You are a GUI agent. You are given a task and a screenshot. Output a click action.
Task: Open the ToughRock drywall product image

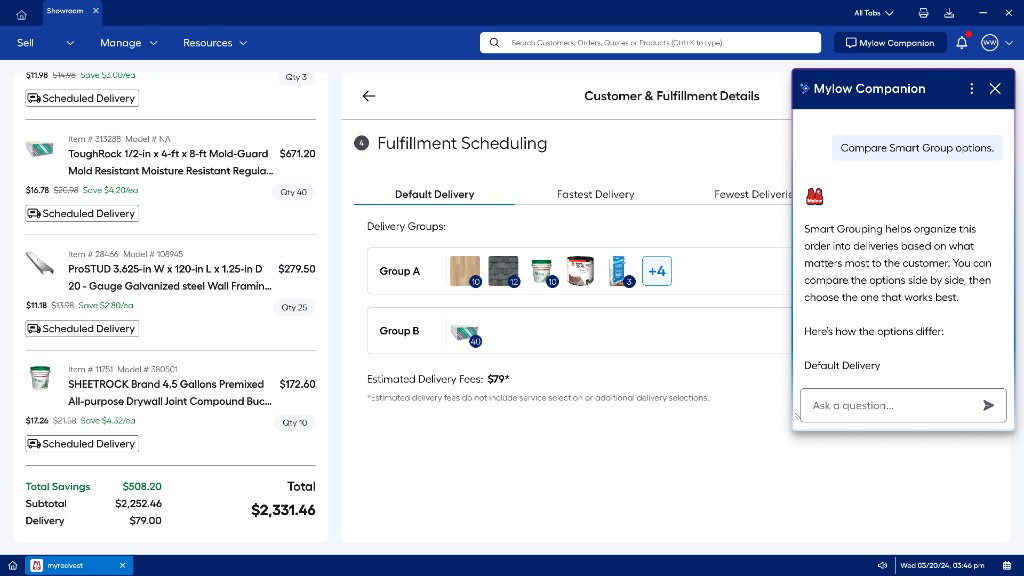(40, 149)
